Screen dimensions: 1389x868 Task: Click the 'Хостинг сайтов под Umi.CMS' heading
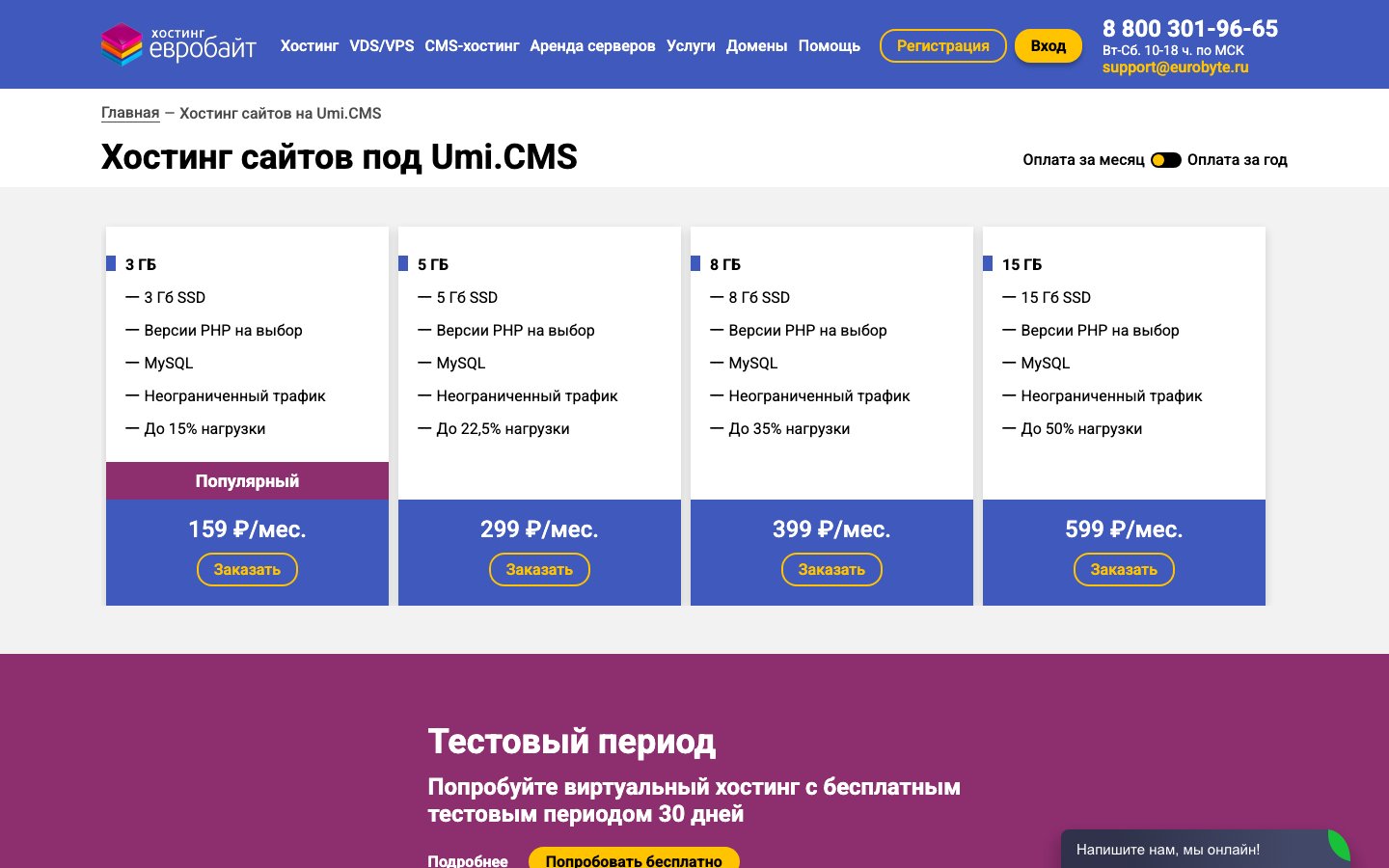click(x=340, y=157)
